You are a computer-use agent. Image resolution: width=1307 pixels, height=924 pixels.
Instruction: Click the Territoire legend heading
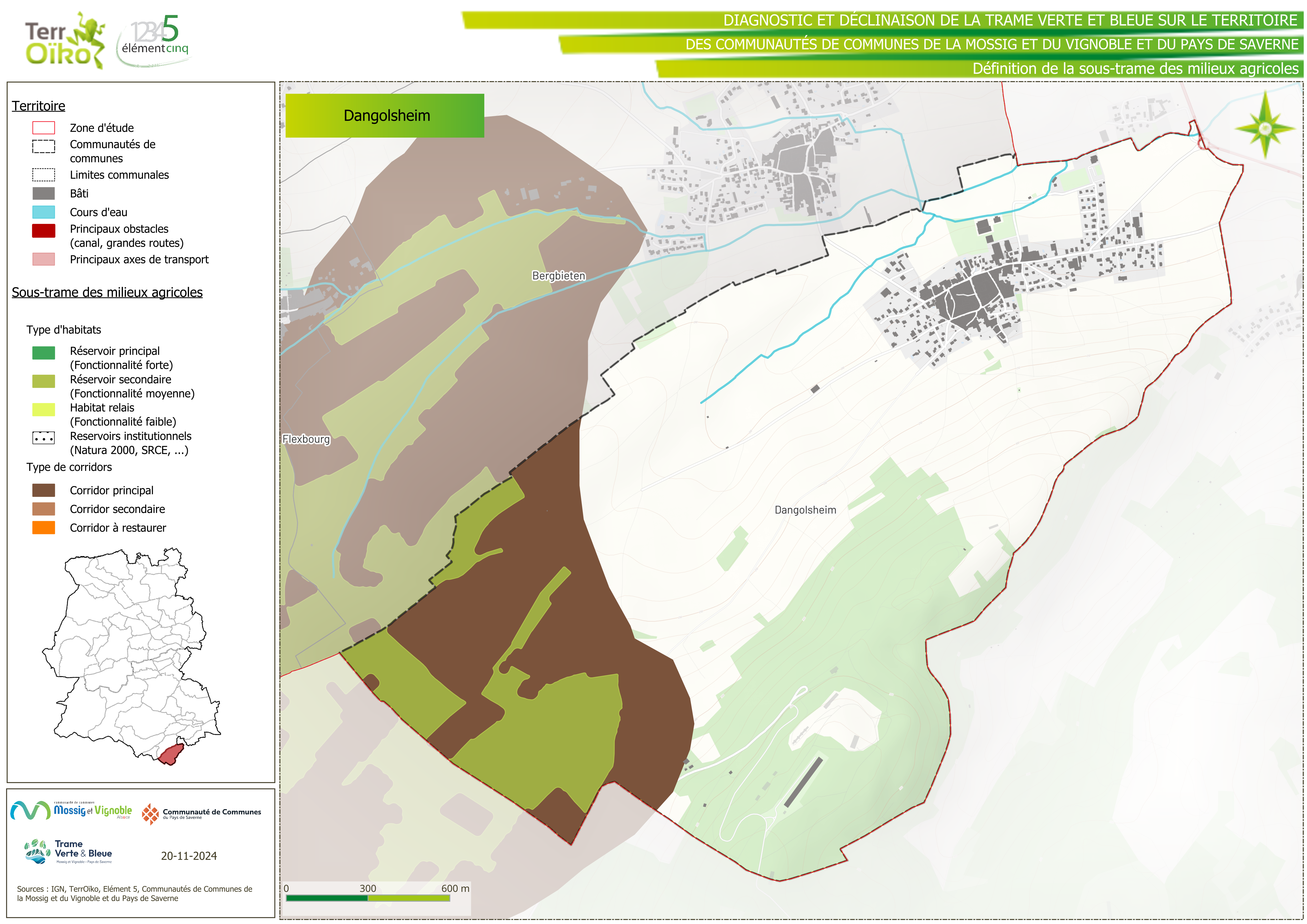click(x=38, y=106)
